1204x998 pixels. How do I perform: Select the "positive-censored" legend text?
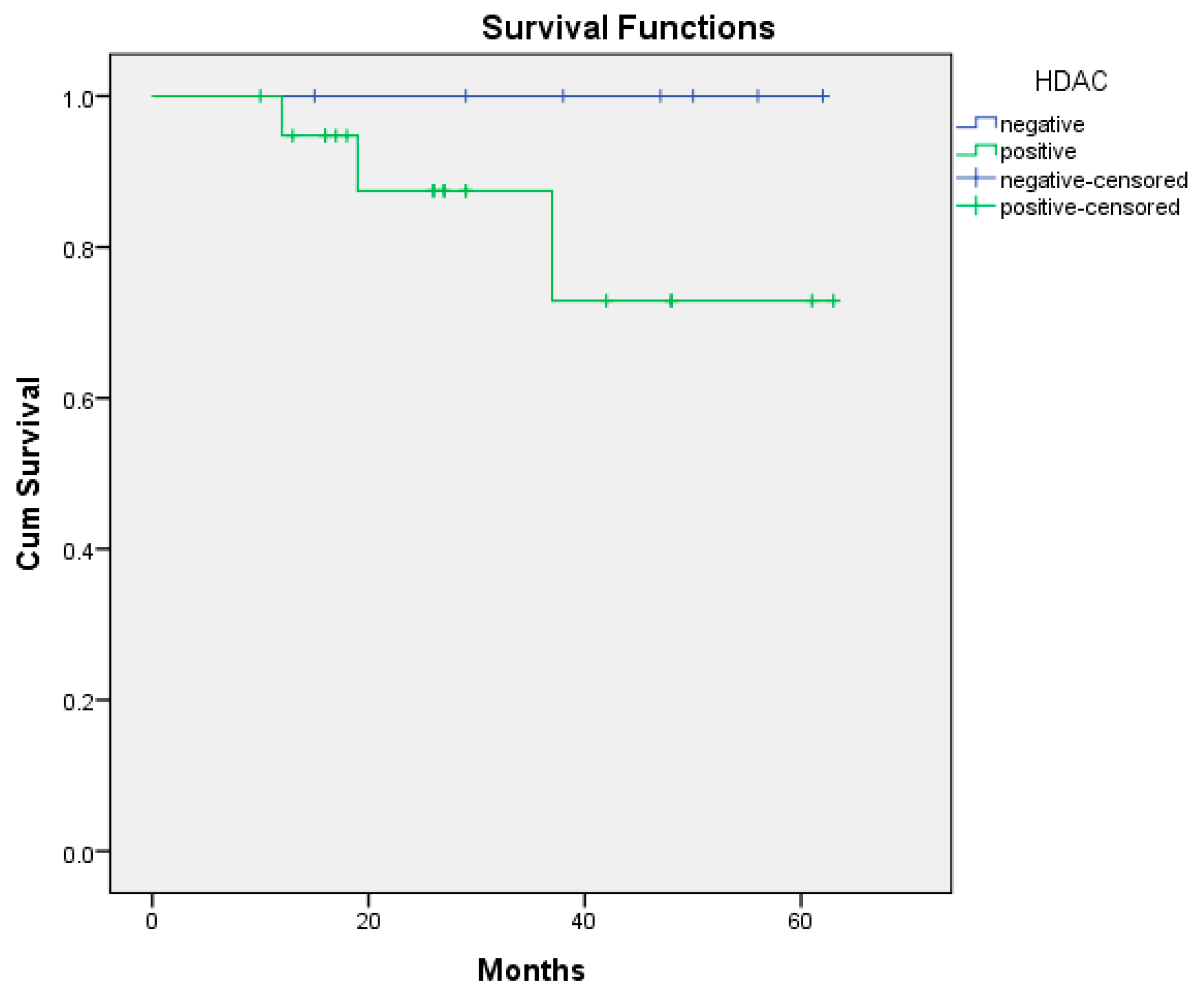[x=1089, y=207]
